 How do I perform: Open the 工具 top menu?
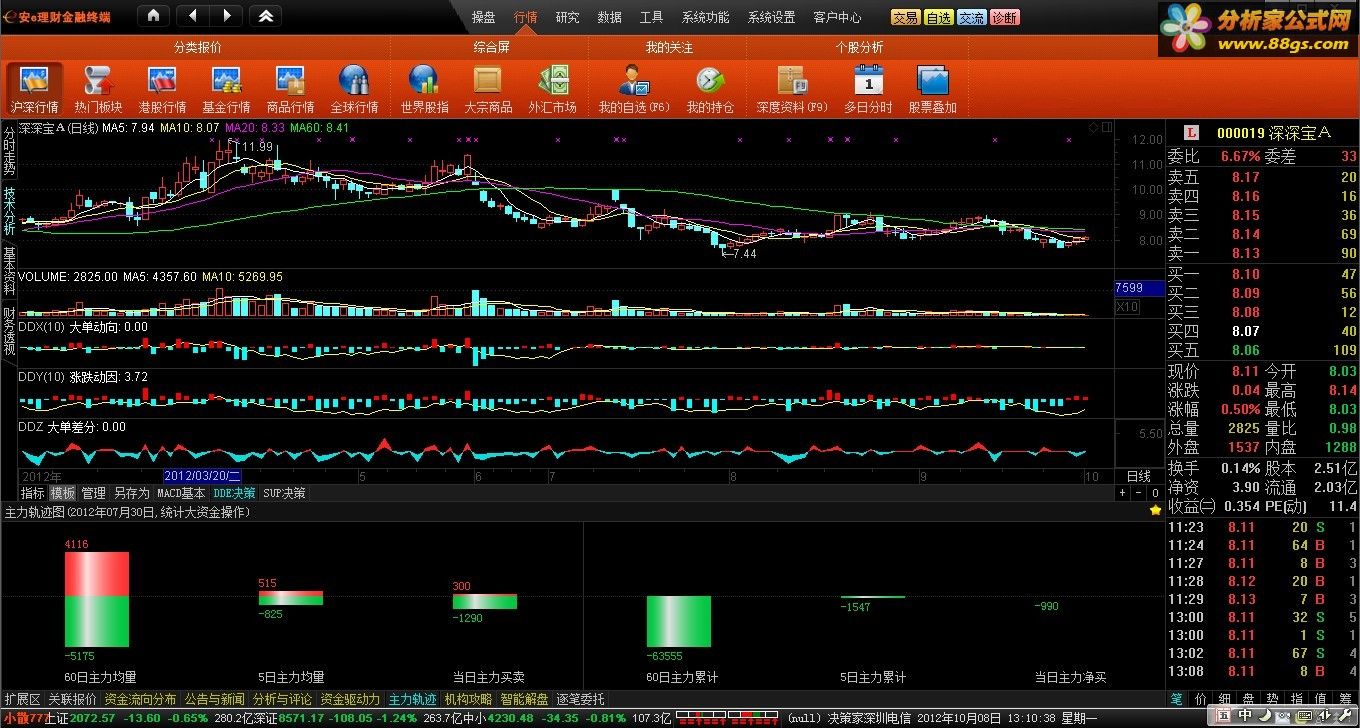coord(651,17)
